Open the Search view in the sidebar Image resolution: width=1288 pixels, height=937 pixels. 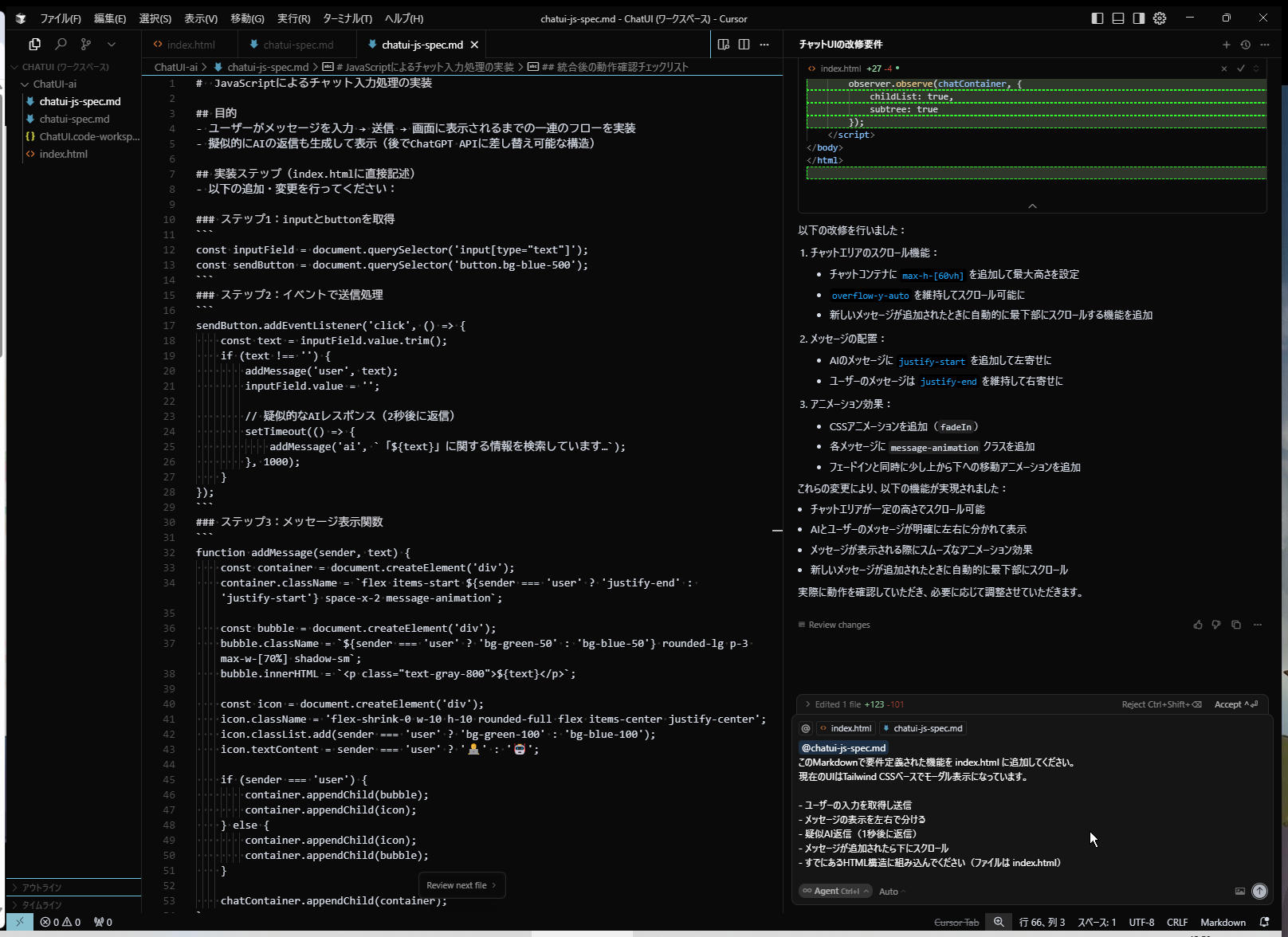[x=61, y=45]
